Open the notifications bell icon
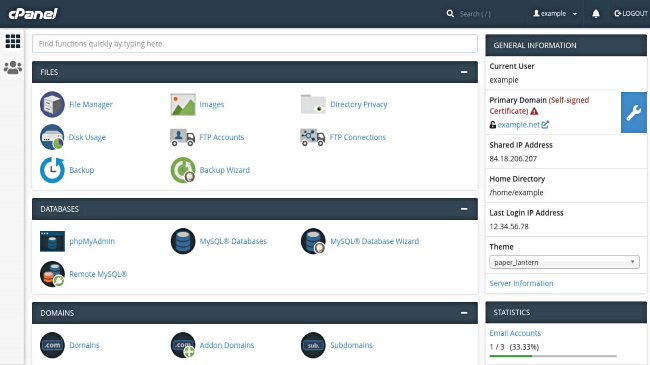The width and height of the screenshot is (650, 365). coord(596,14)
